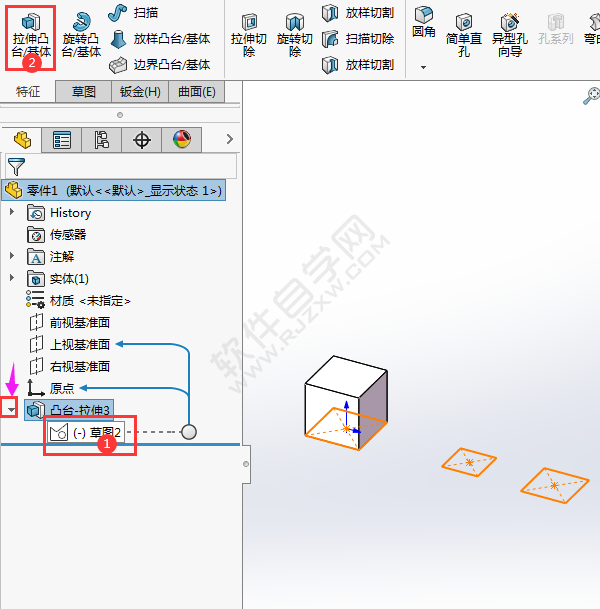
Task: Select the 上视基准面 top plane
Action: (70, 344)
